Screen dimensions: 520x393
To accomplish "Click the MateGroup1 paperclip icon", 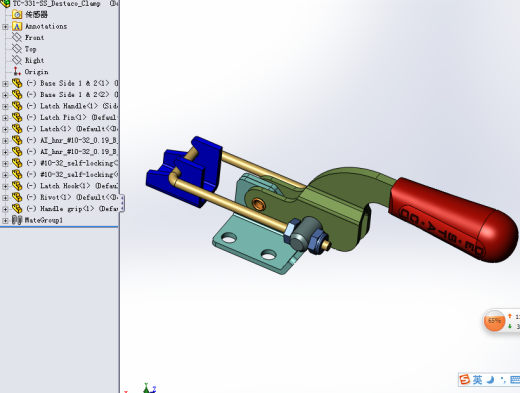I will click(x=17, y=220).
